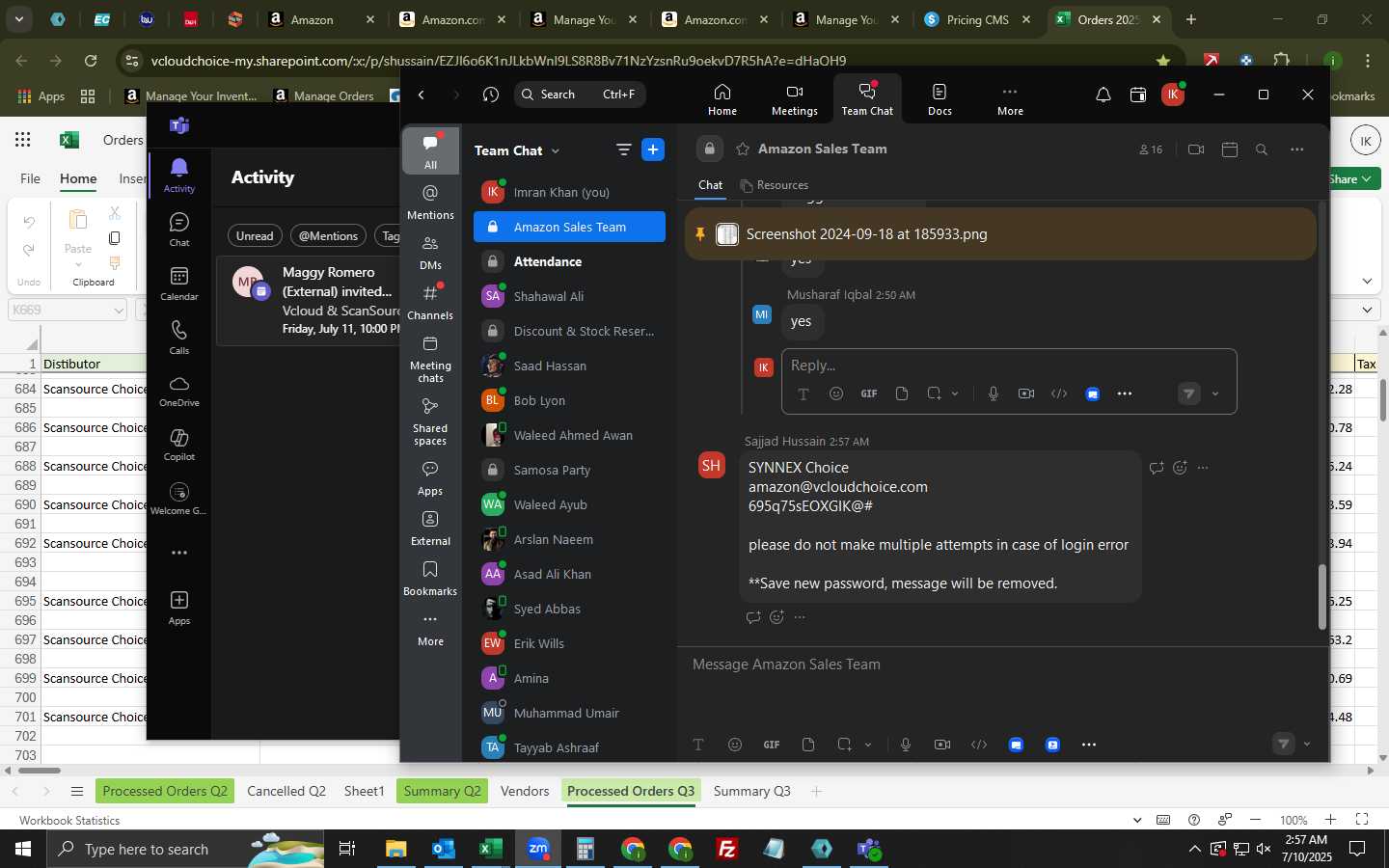
Task: Click the blue new chat plus button
Action: click(x=653, y=149)
